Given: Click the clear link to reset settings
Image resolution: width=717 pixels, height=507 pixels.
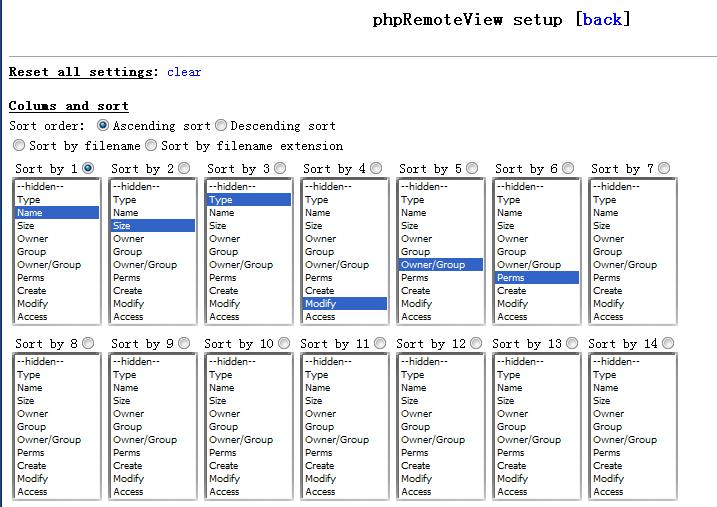Looking at the screenshot, I should coord(184,72).
